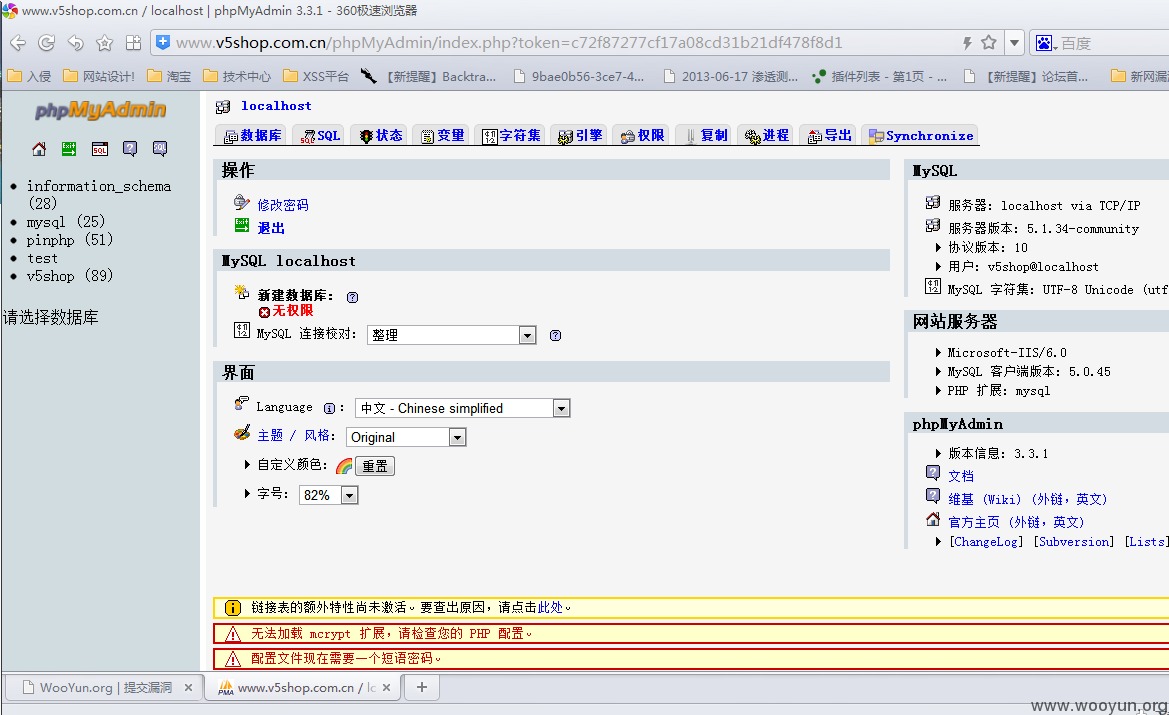Click the documentation icon beside 文档
The width and height of the screenshot is (1169, 715).
click(x=933, y=472)
